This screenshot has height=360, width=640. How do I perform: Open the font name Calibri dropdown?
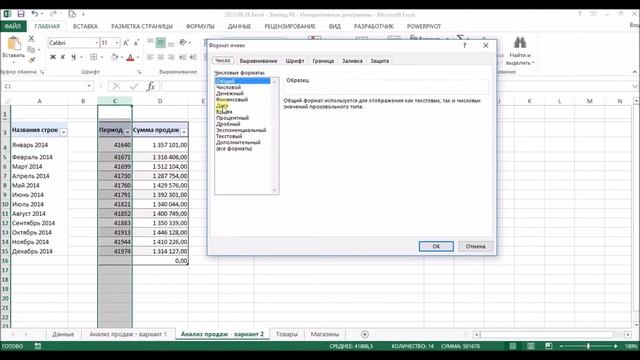[x=96, y=43]
